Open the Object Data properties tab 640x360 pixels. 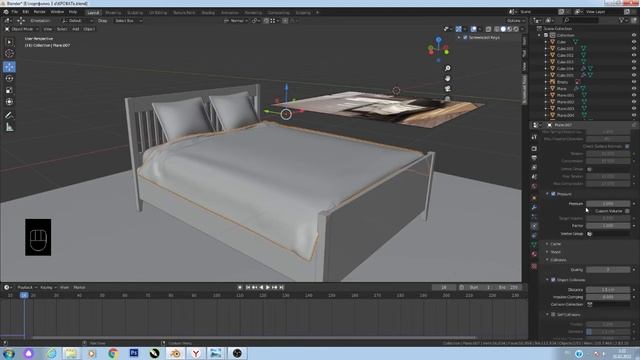click(x=534, y=244)
